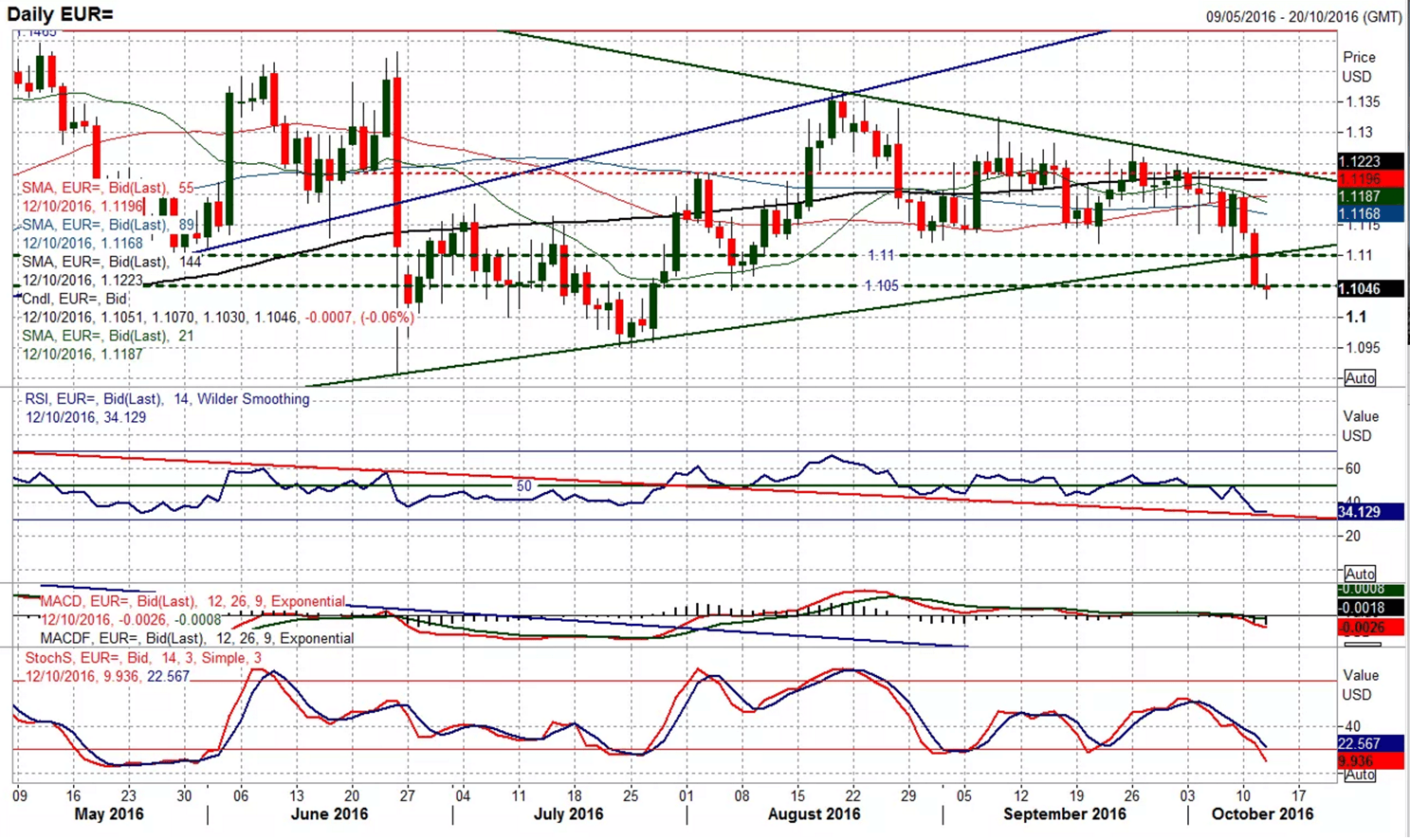Click the red 9.936 stochastic value tag
This screenshot has width=1410, height=840.
tap(1369, 761)
